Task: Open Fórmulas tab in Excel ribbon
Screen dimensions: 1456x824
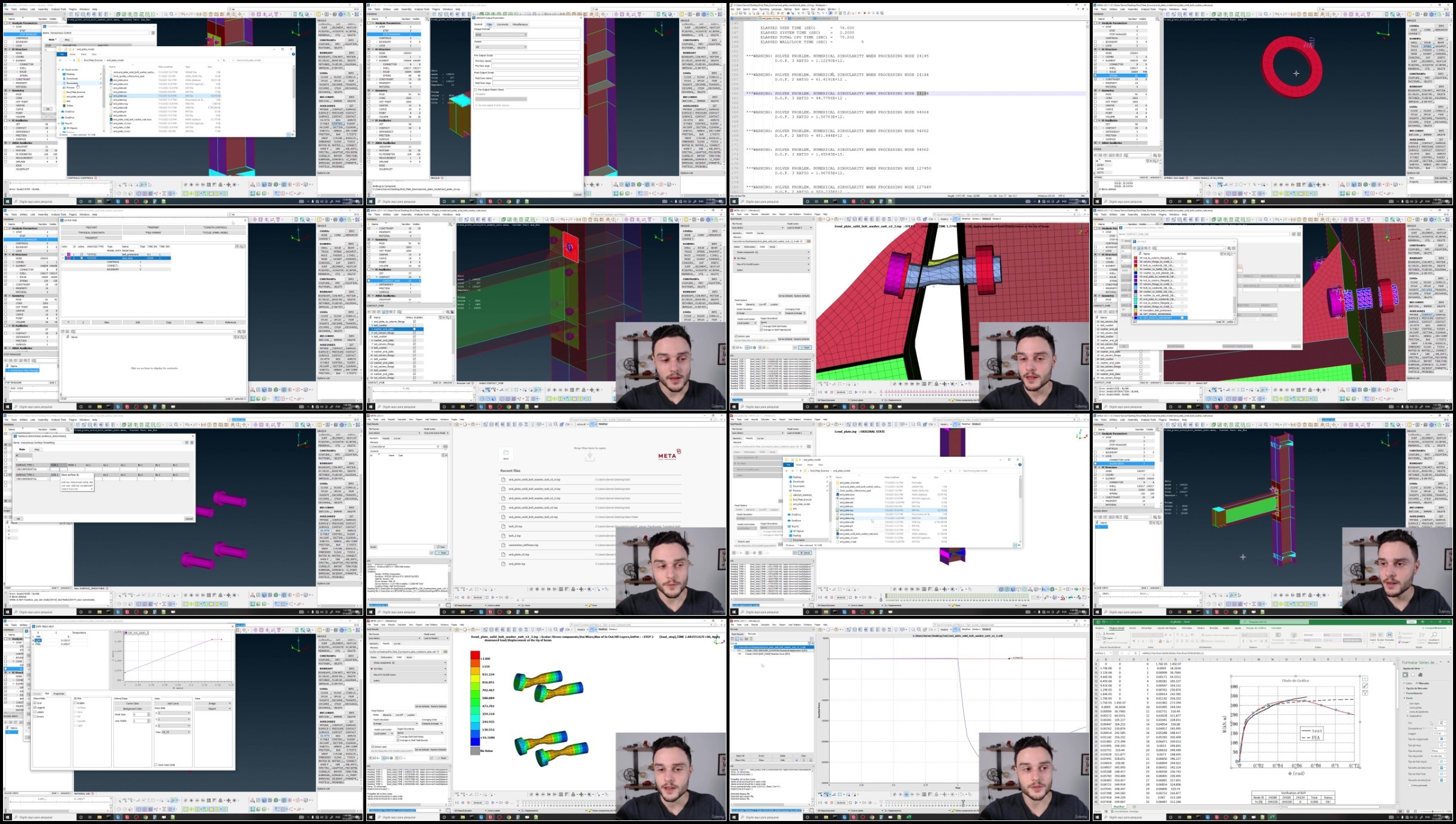Action: [1187, 628]
